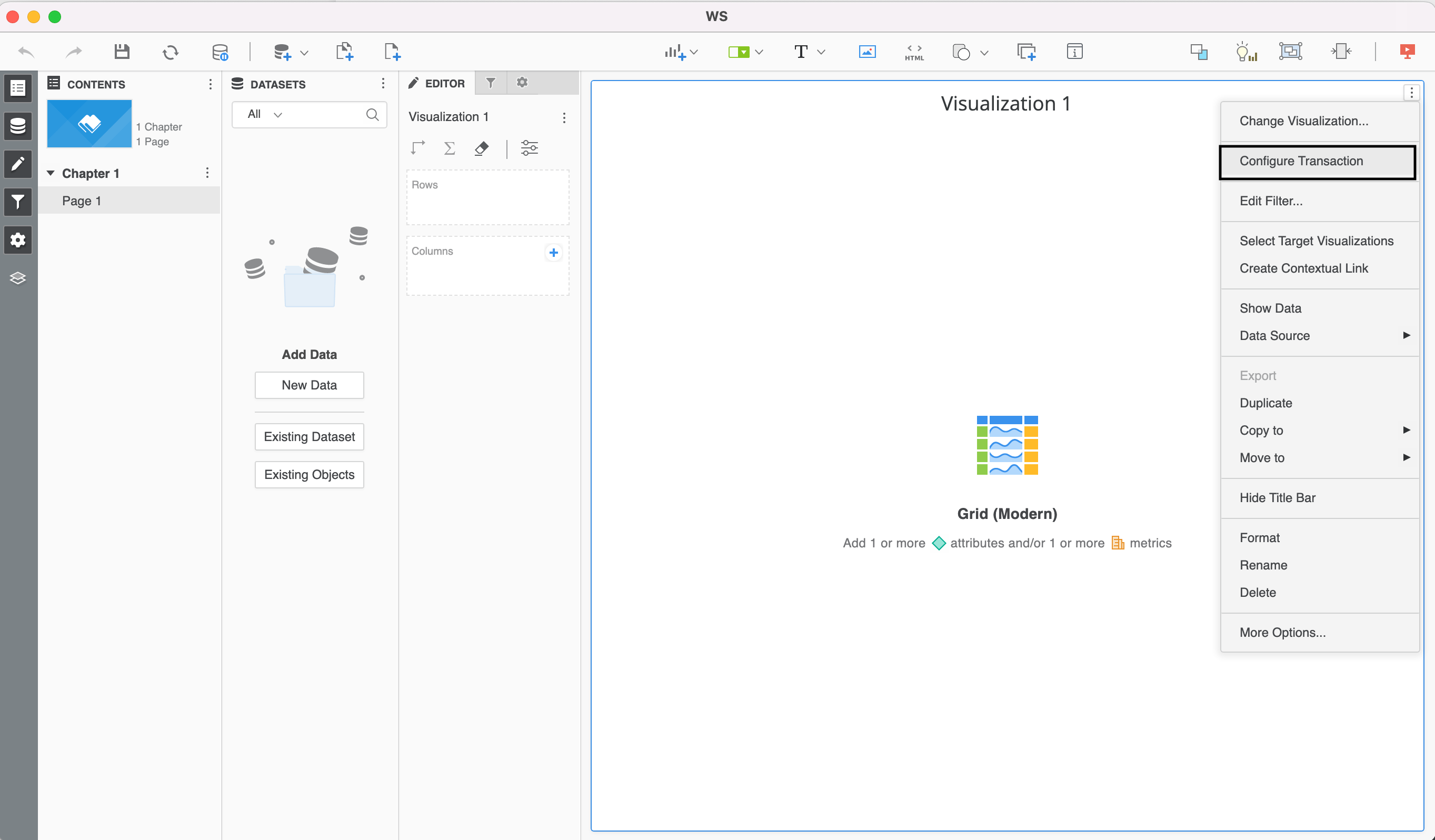Click the New Data button

(309, 385)
